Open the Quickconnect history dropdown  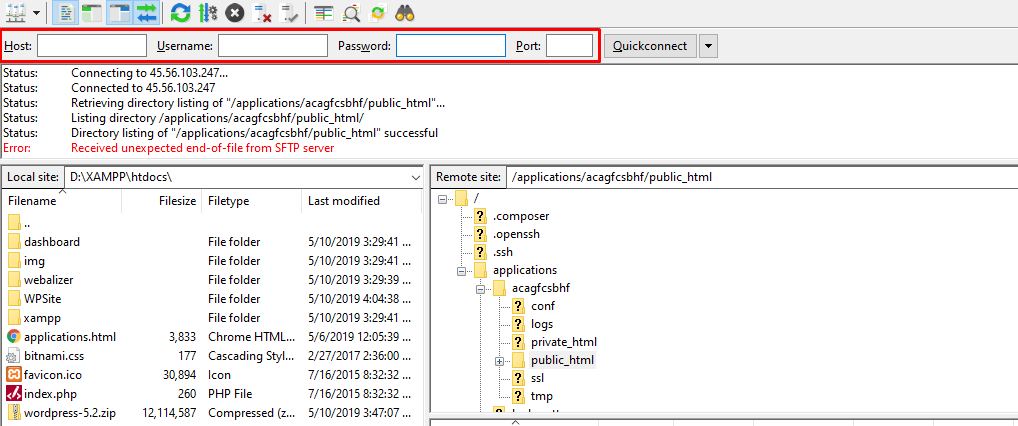(x=708, y=46)
